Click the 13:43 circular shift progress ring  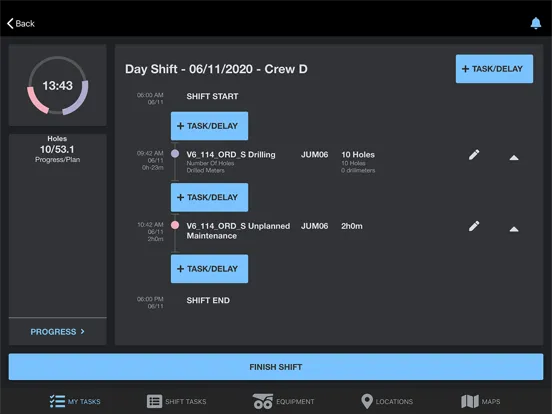(58, 86)
